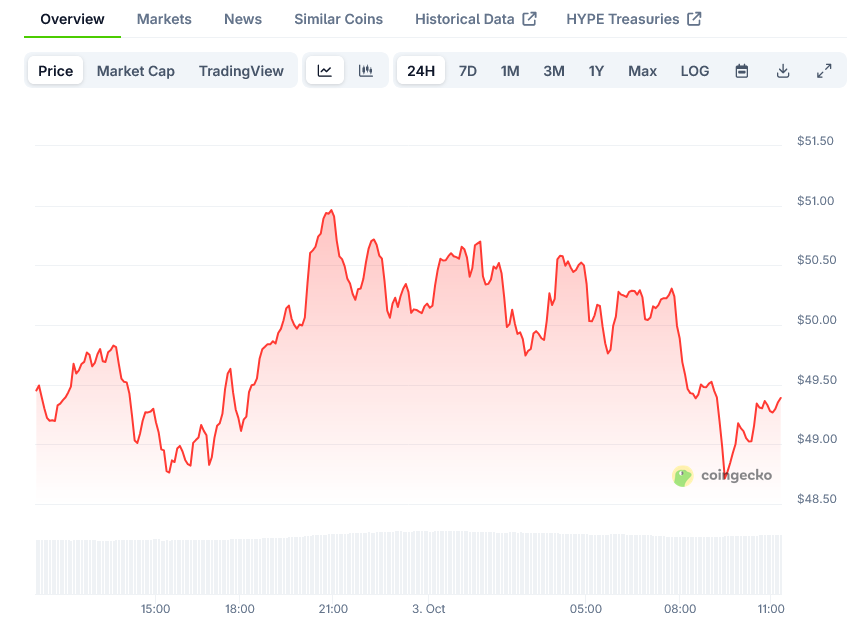The width and height of the screenshot is (847, 620).
Task: Show the Max time range
Action: (642, 71)
